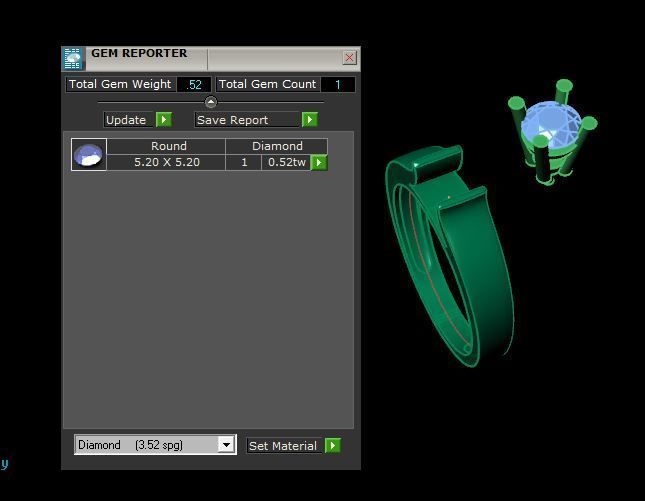
Task: Open the Diamond (3.52 spg) material dropdown
Action: click(227, 445)
